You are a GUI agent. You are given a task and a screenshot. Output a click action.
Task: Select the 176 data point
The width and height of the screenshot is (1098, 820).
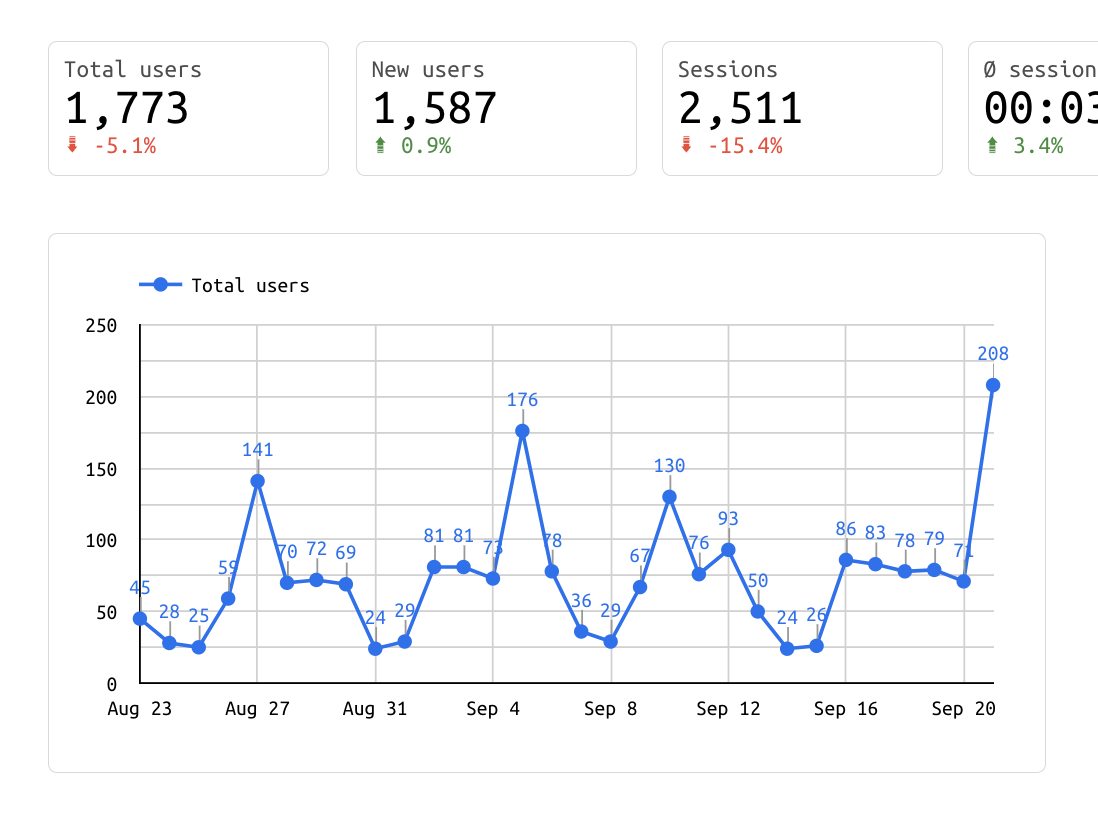click(522, 431)
